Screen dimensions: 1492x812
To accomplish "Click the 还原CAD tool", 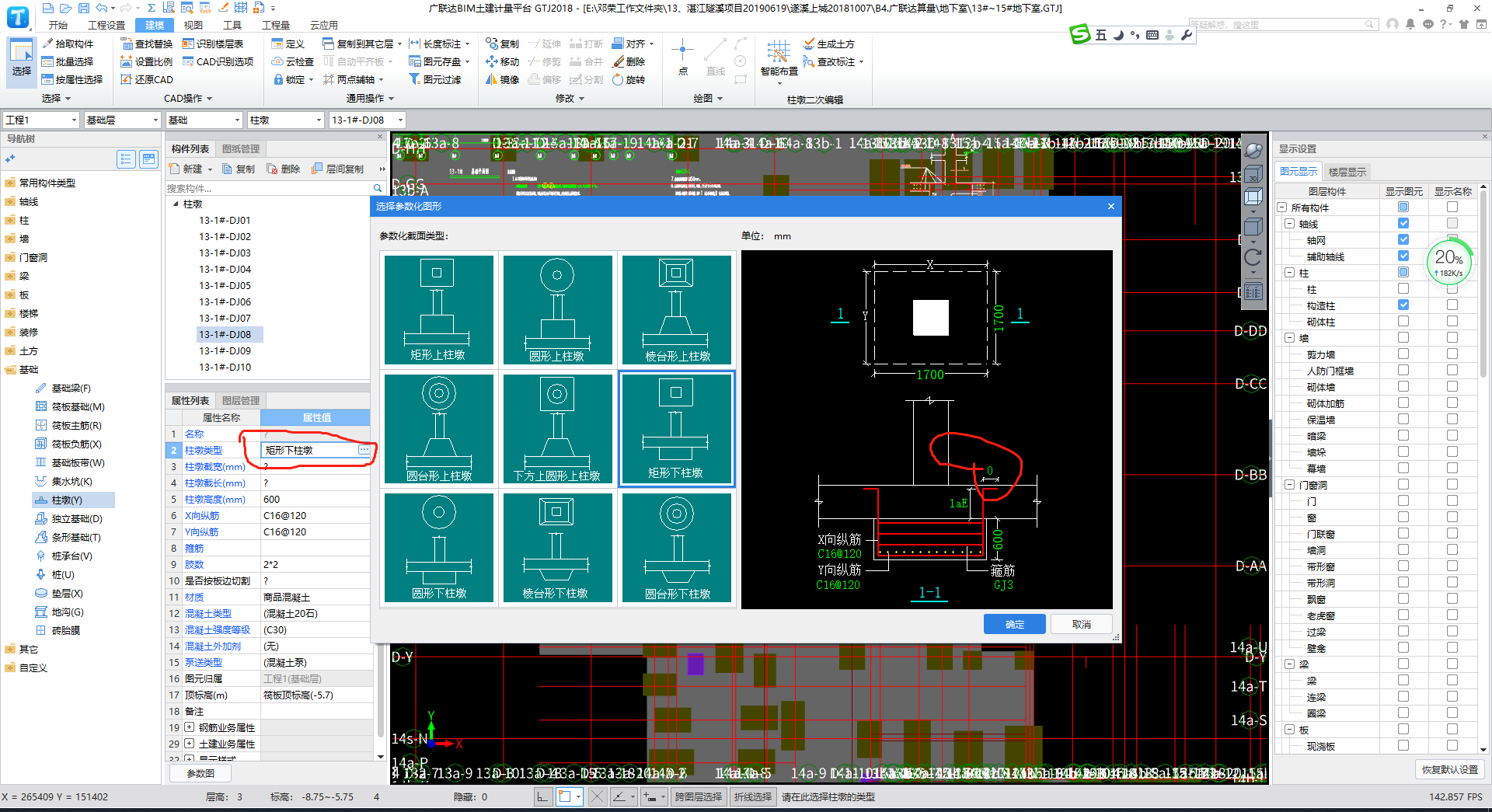I will [x=147, y=79].
